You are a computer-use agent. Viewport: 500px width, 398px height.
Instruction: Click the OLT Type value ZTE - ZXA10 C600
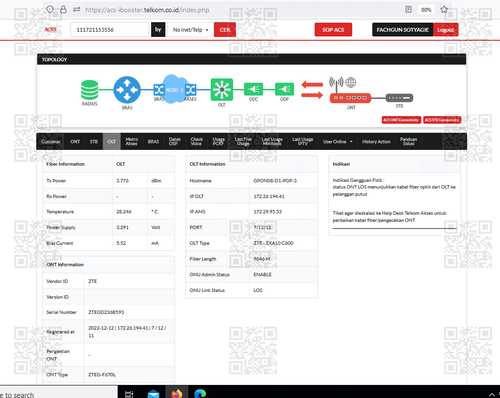273,243
